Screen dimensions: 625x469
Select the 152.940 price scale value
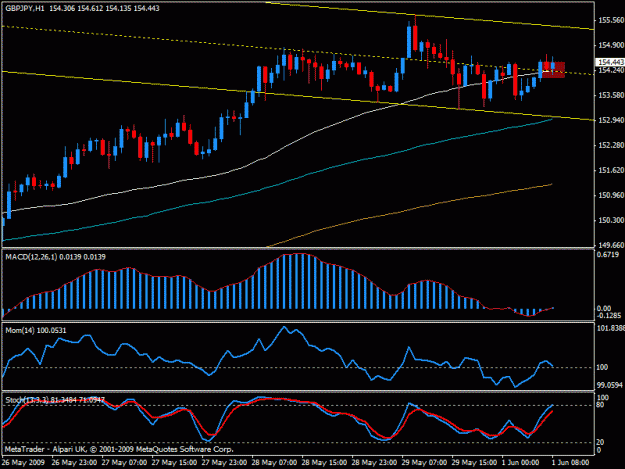(x=611, y=120)
